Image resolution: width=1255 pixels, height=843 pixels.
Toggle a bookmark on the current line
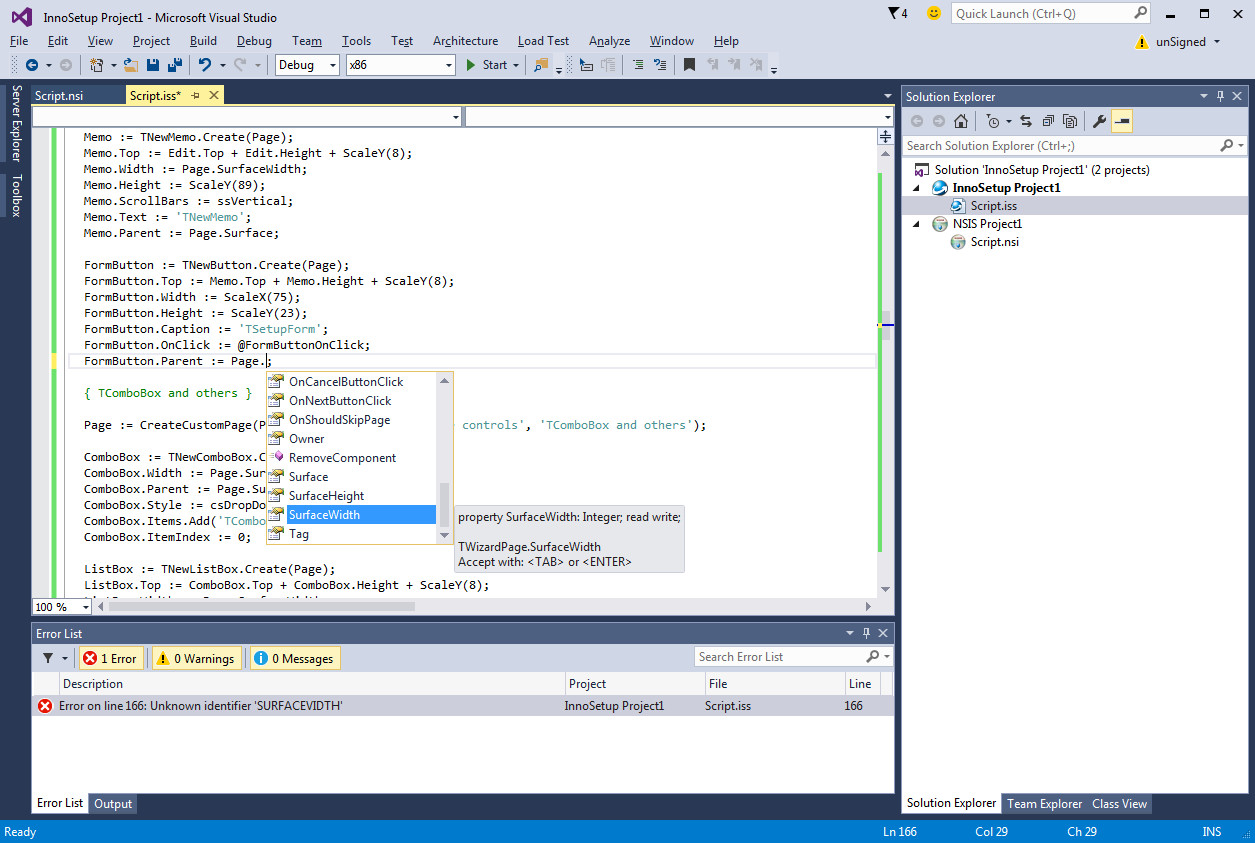click(689, 65)
